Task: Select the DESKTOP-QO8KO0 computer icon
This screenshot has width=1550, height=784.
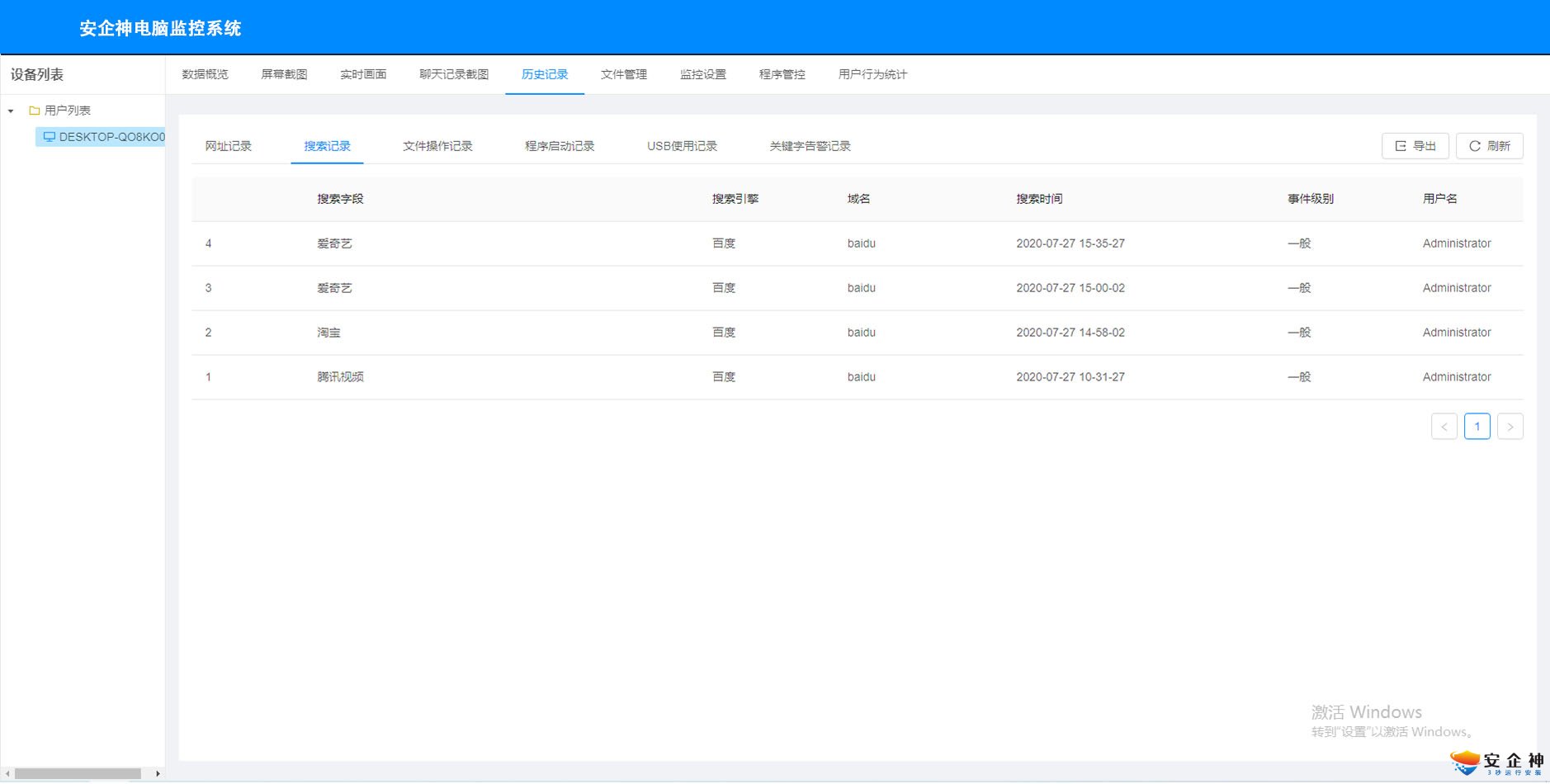Action: click(x=50, y=137)
